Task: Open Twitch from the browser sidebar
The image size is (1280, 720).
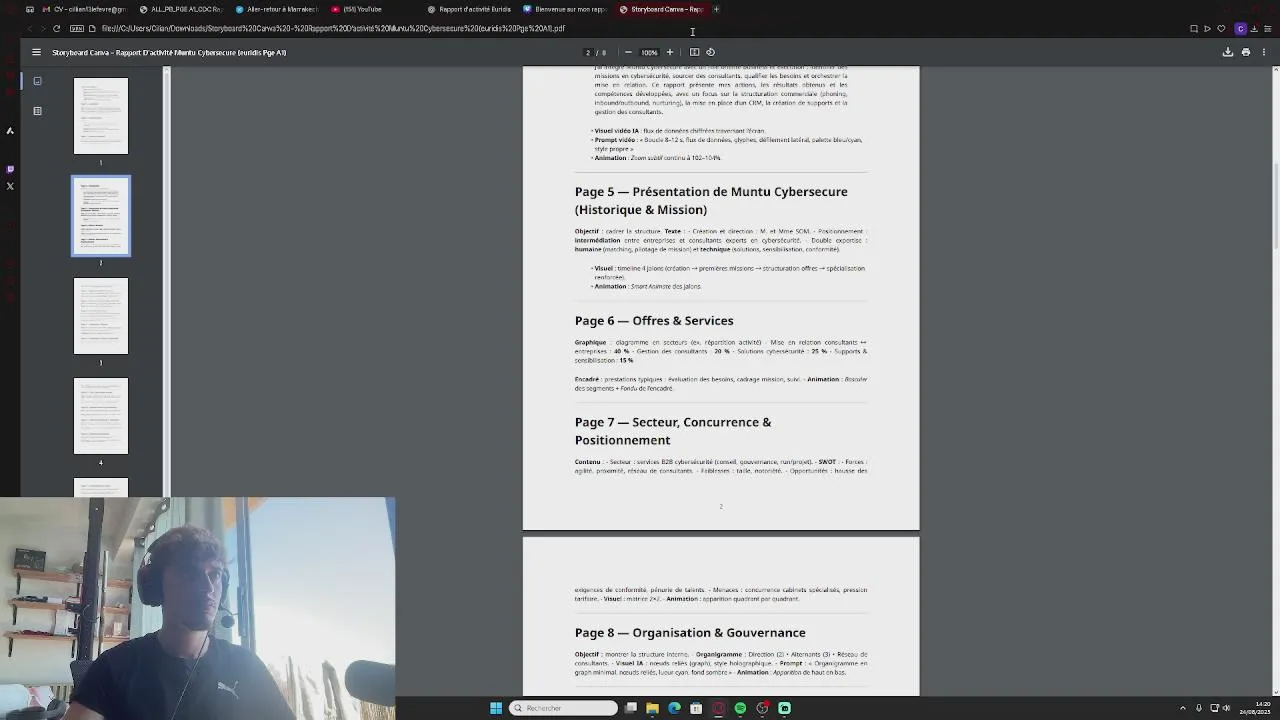Action: [10, 169]
